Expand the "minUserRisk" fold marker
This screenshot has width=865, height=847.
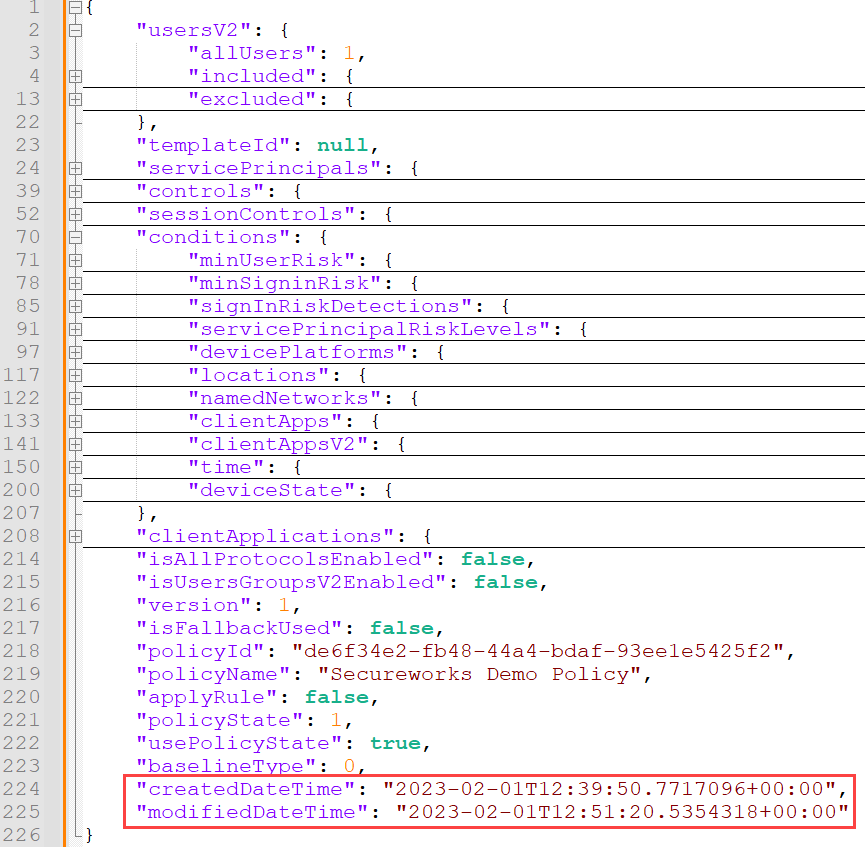pyautogui.click(x=76, y=260)
